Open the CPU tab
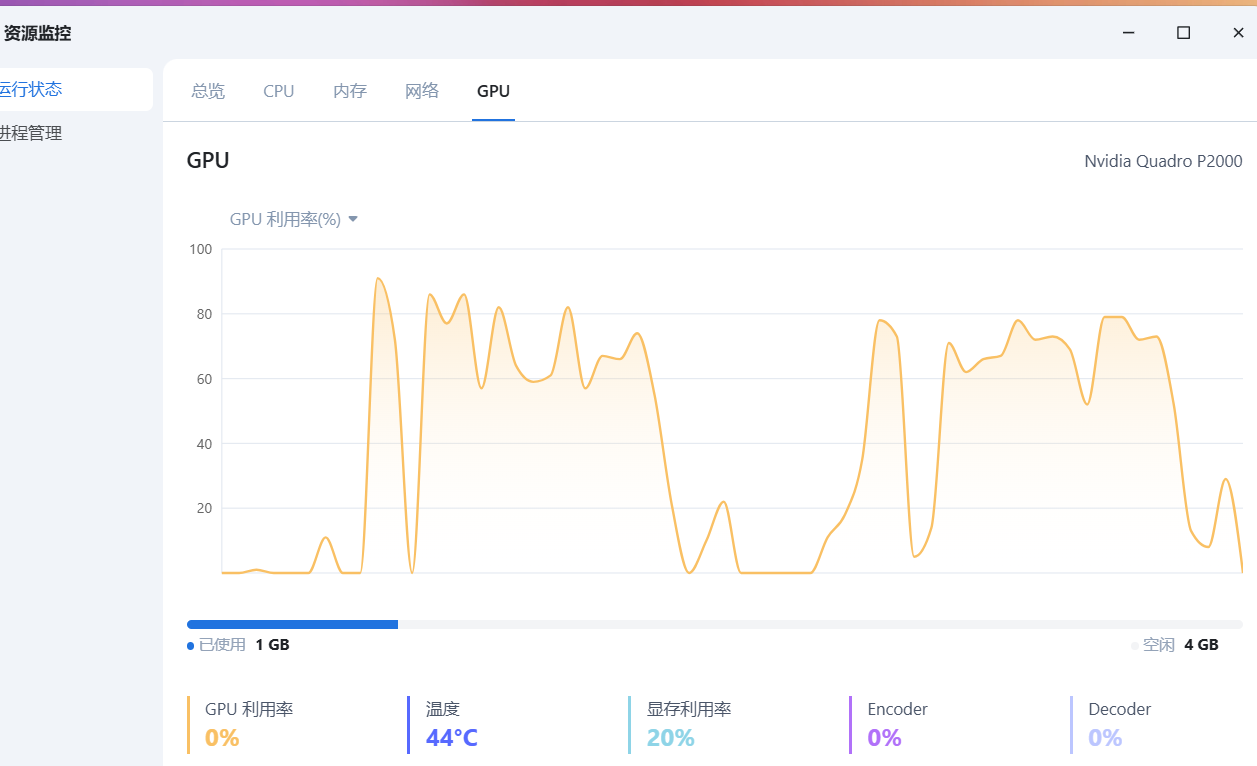The image size is (1257, 766). (279, 91)
